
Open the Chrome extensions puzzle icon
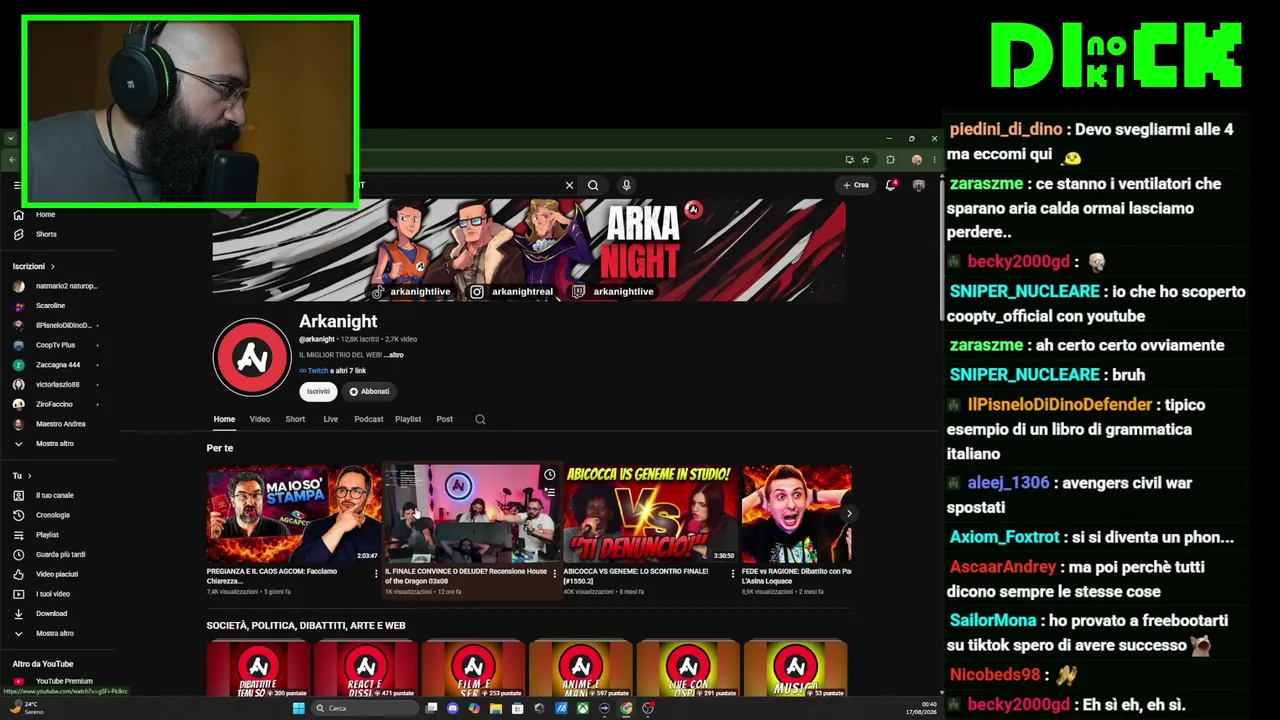pyautogui.click(x=890, y=159)
